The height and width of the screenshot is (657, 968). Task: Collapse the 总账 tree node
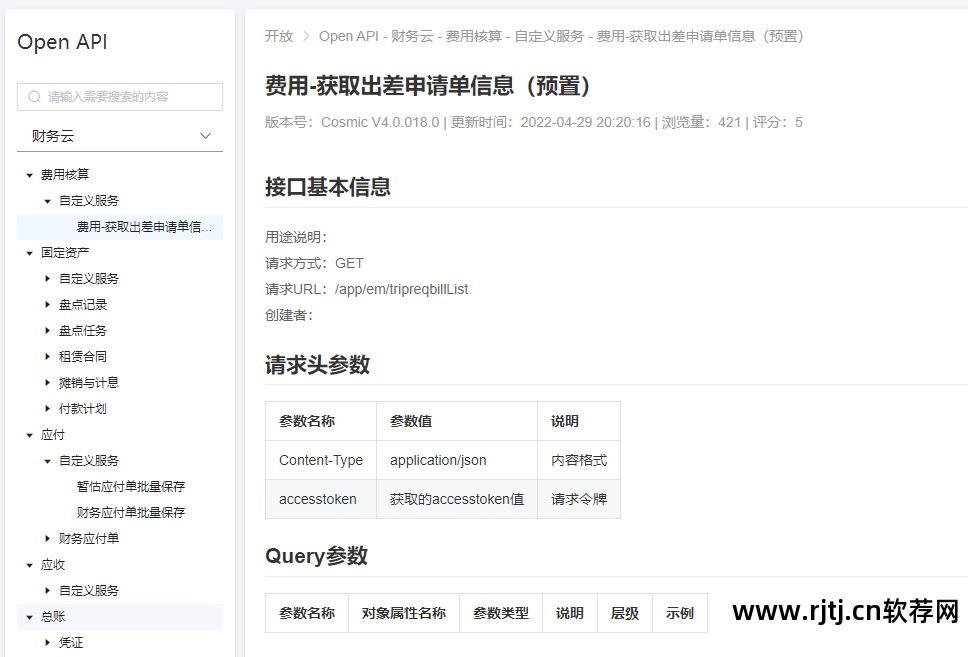(x=29, y=616)
